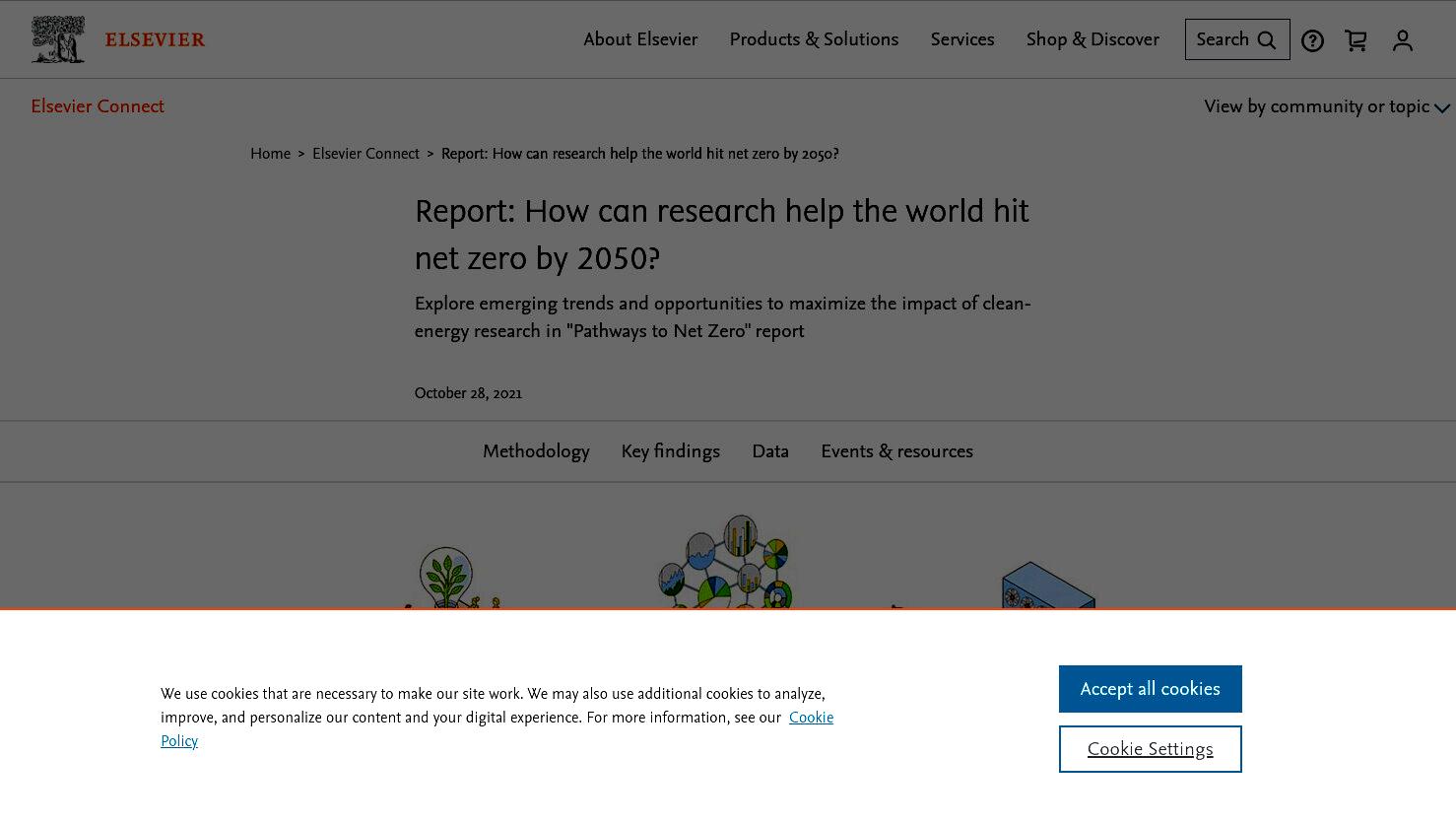1456x825 pixels.
Task: Click the magnifier icon in Search
Action: (x=1267, y=40)
